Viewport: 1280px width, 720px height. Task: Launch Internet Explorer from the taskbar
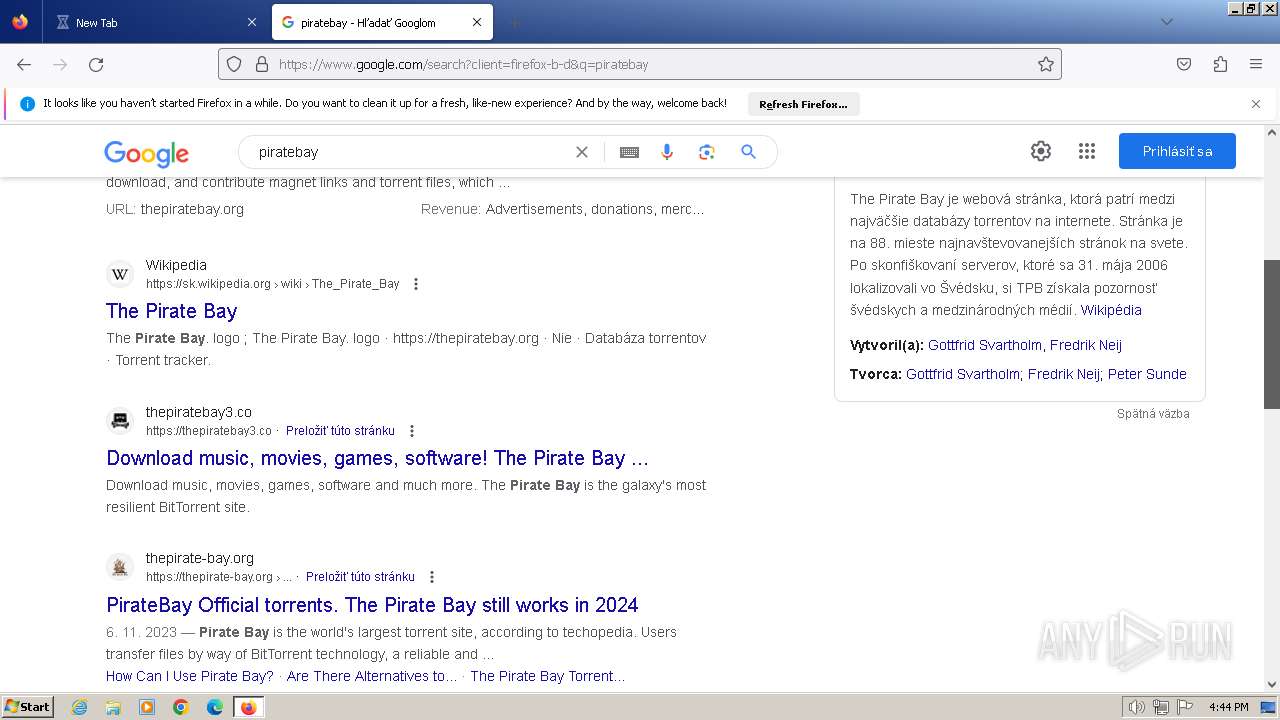tap(80, 707)
